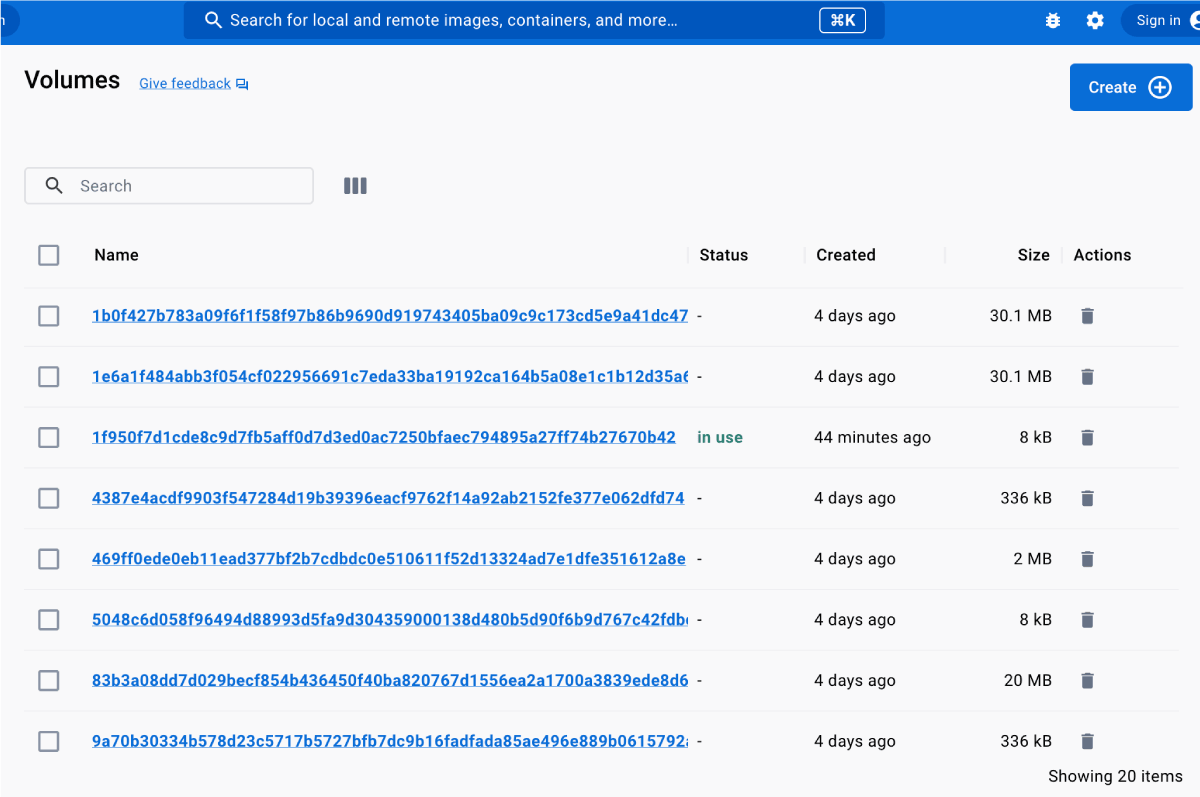The image size is (1200, 797).
Task: Delete the in-use 1f950f7d volume
Action: [1088, 438]
